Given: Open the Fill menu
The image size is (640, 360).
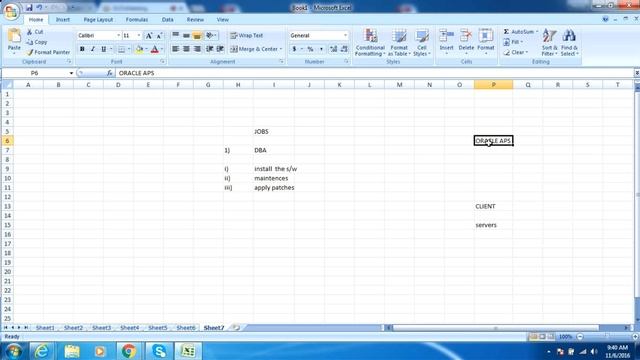Looking at the screenshot, I should [x=513, y=42].
